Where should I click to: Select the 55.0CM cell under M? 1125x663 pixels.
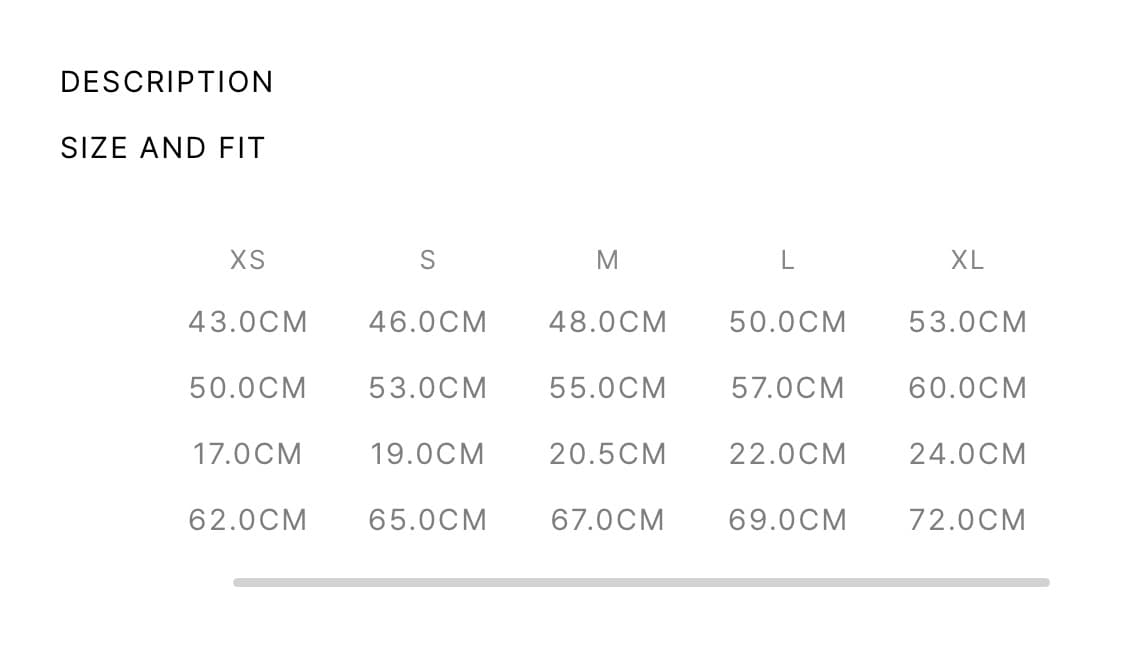point(608,388)
